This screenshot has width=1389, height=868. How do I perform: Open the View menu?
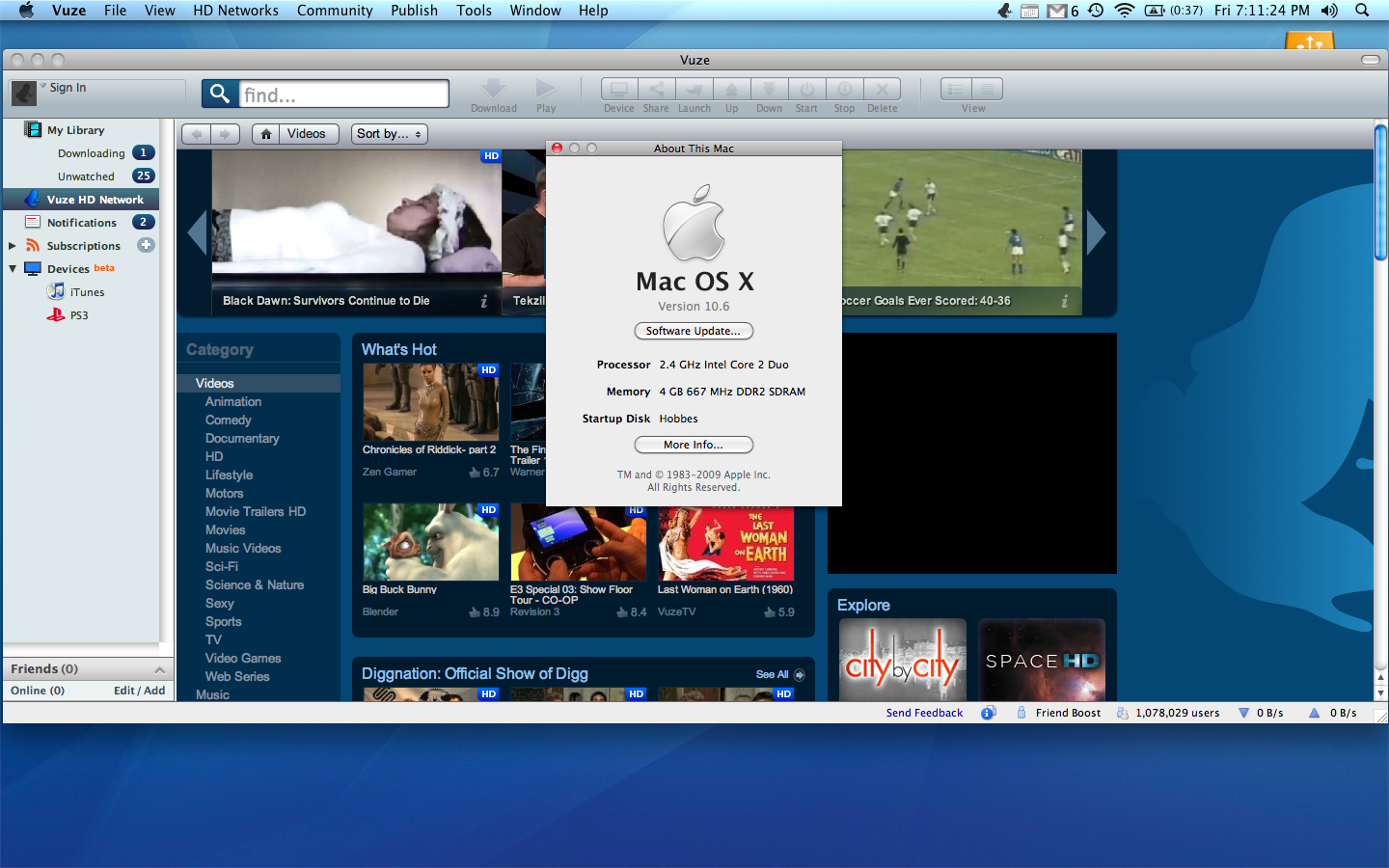tap(159, 11)
